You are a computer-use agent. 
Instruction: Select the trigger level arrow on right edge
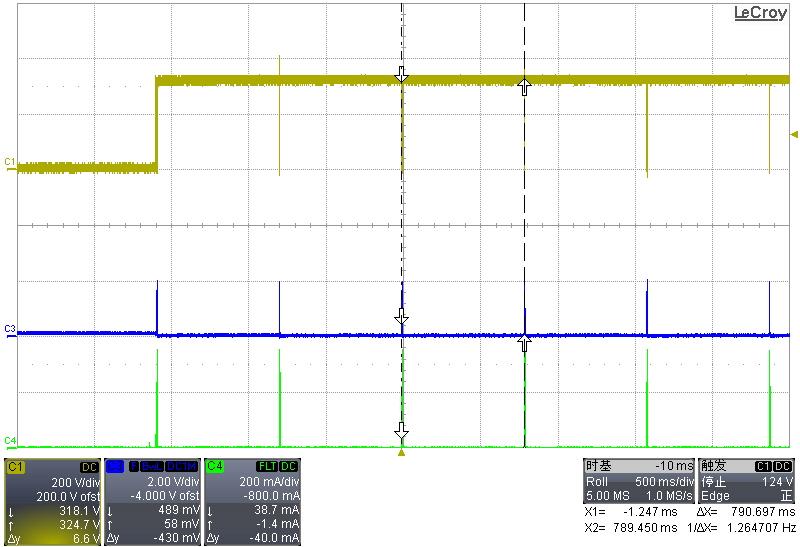tap(794, 134)
